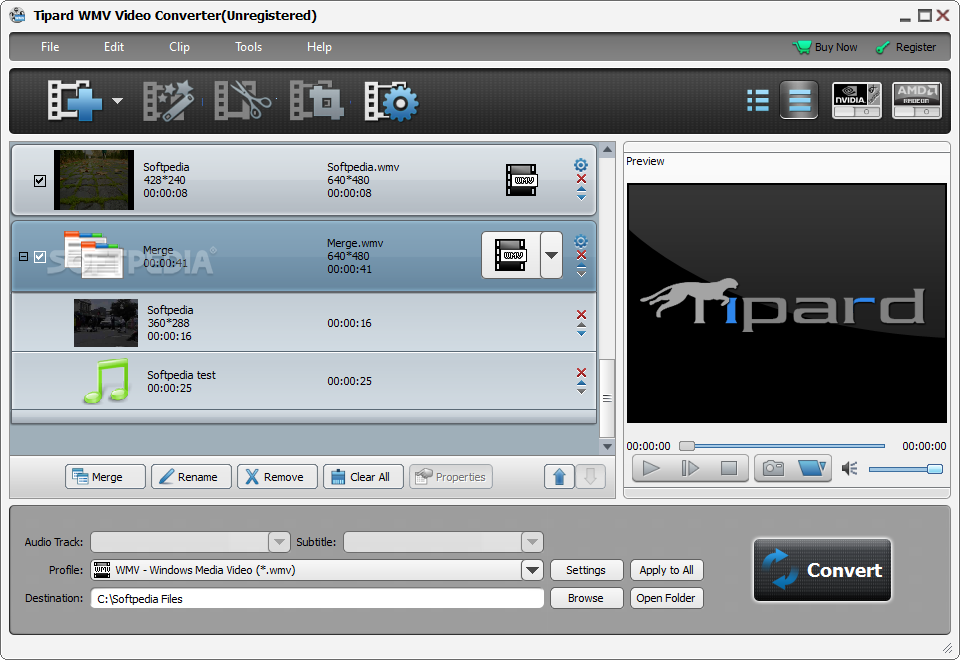The image size is (960, 660).
Task: Click the preview timeline seek slider
Action: tap(782, 446)
